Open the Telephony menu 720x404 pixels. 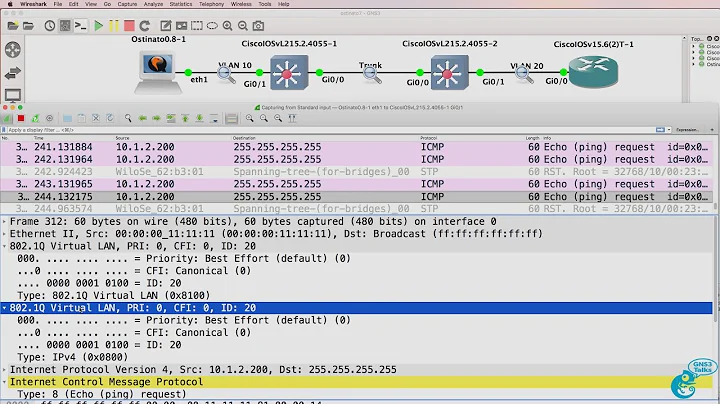[211, 4]
